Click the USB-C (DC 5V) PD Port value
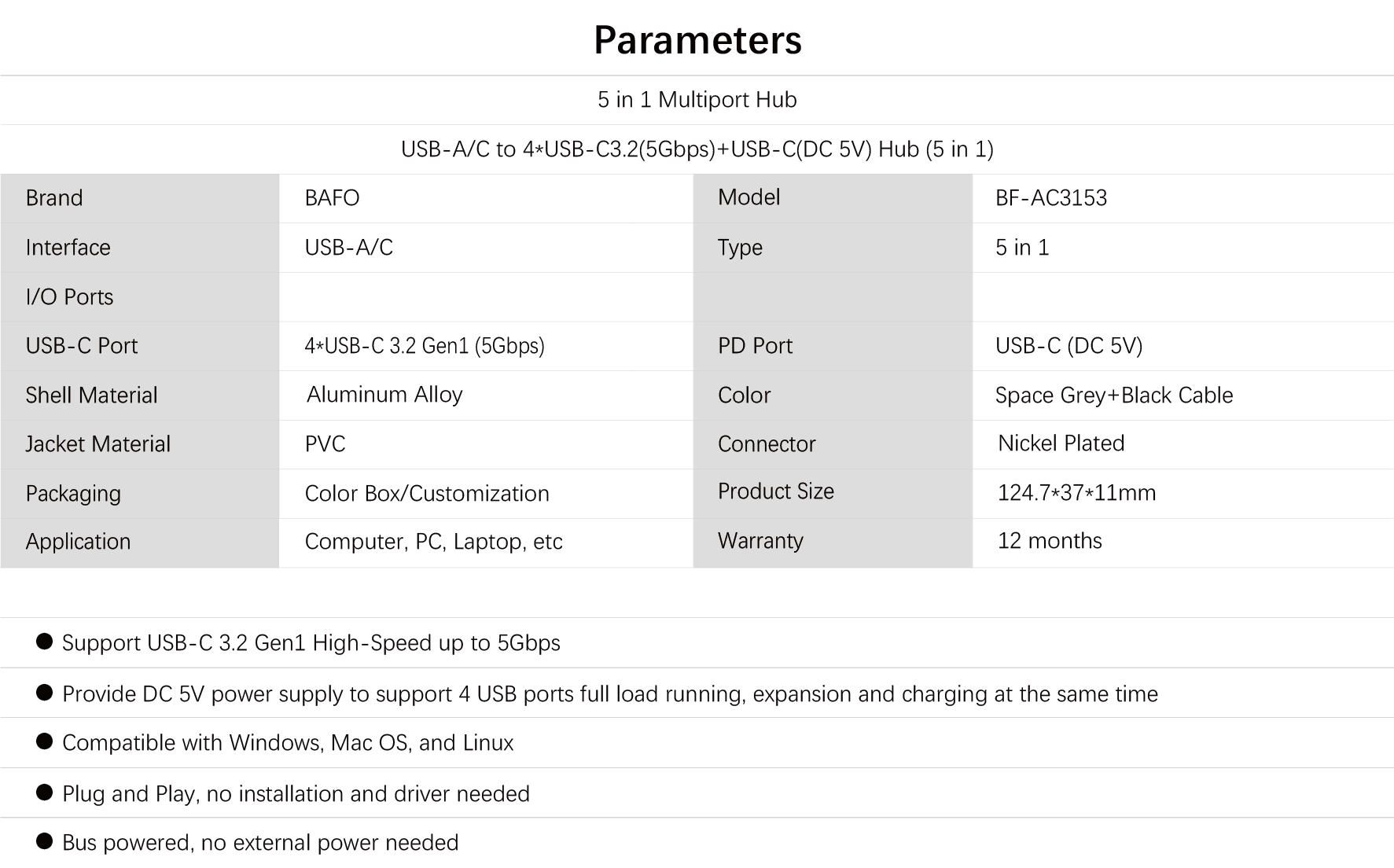1394x868 pixels. point(1069,346)
